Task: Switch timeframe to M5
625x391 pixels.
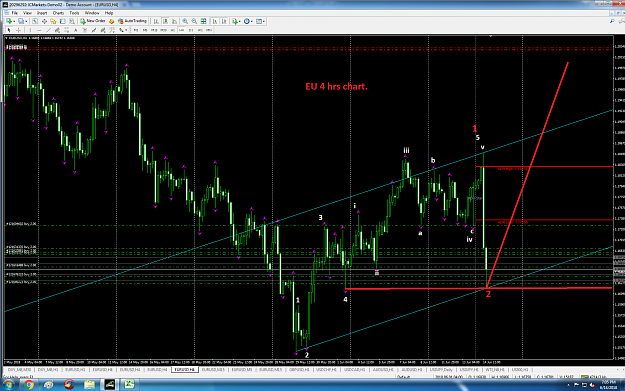Action: click(x=145, y=30)
